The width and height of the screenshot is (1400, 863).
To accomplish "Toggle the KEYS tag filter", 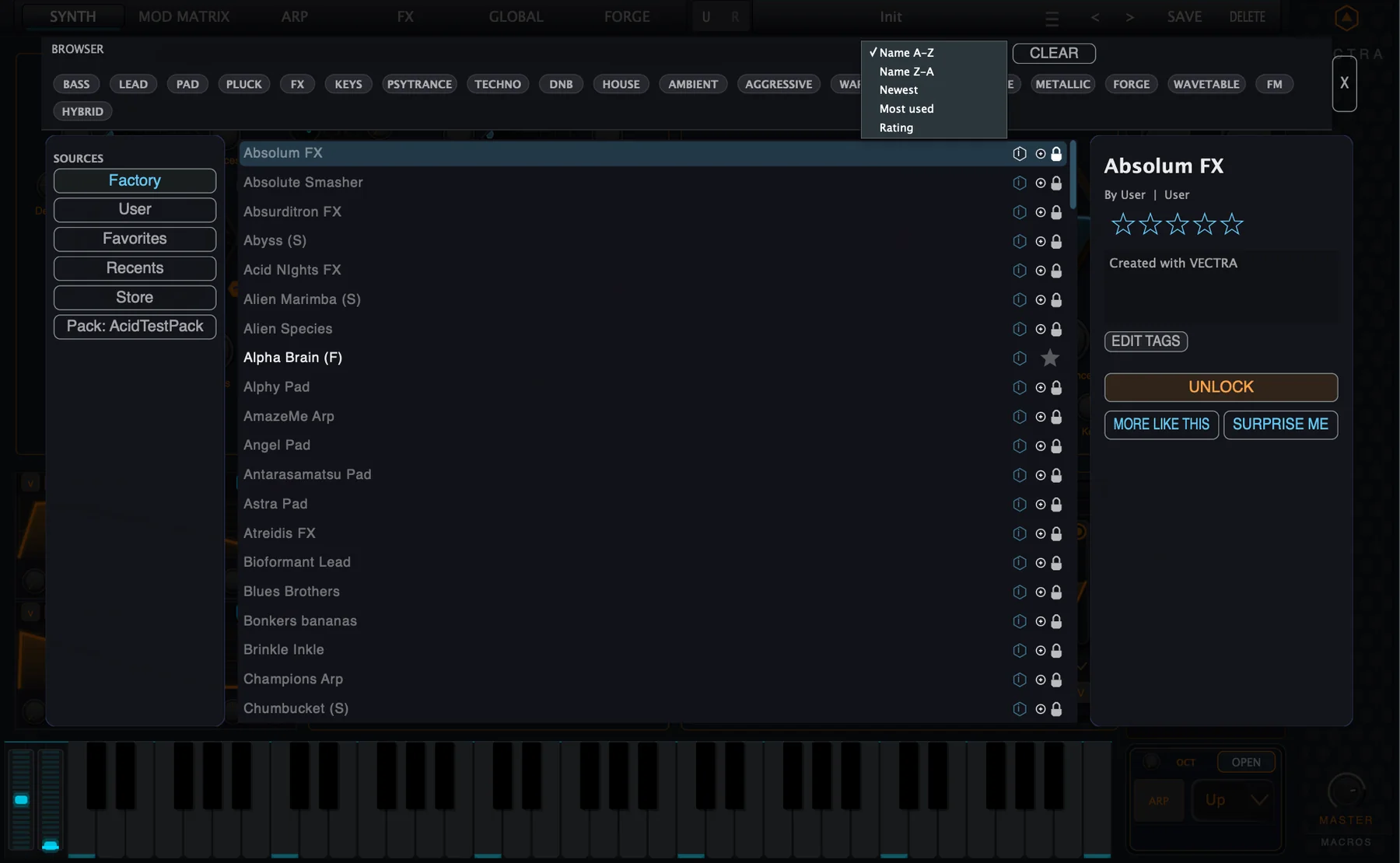I will pos(348,84).
